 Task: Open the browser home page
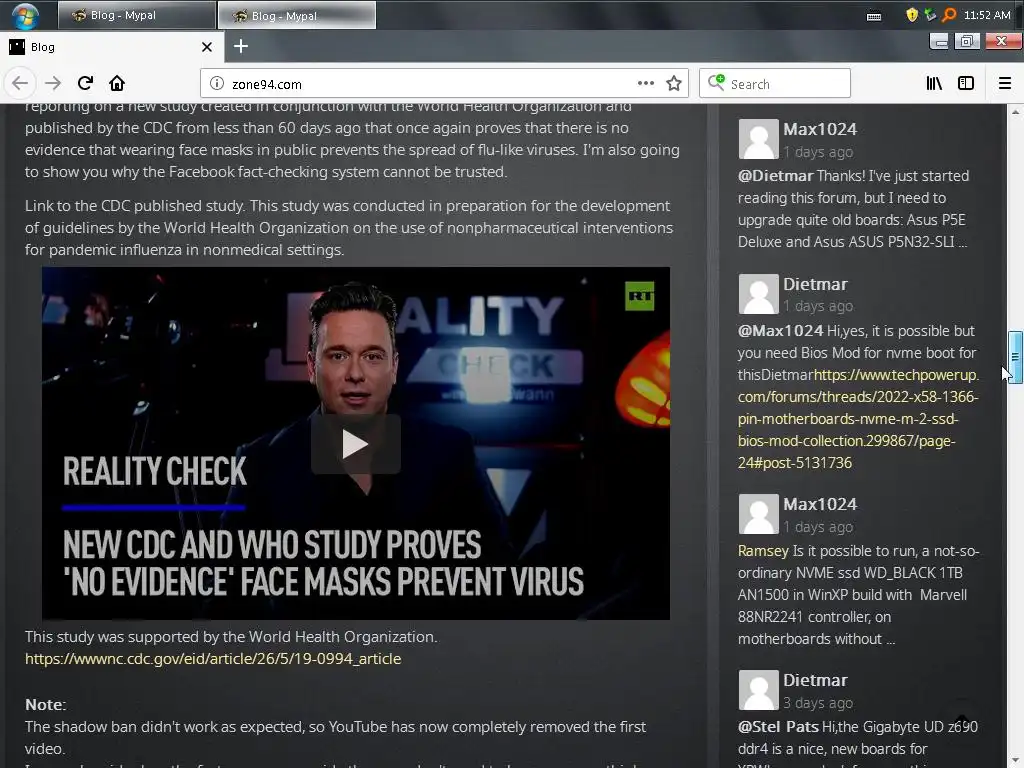point(117,84)
